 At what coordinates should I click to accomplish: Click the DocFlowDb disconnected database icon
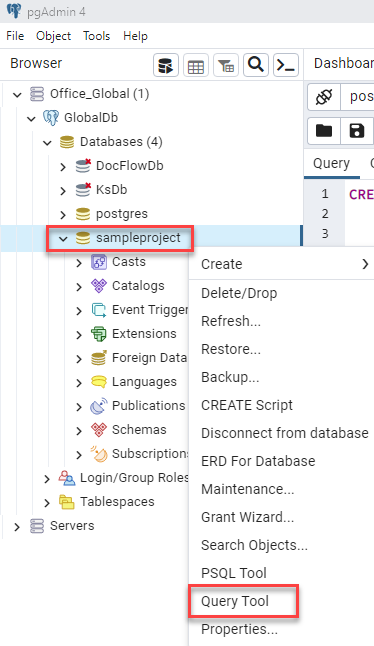tap(83, 166)
